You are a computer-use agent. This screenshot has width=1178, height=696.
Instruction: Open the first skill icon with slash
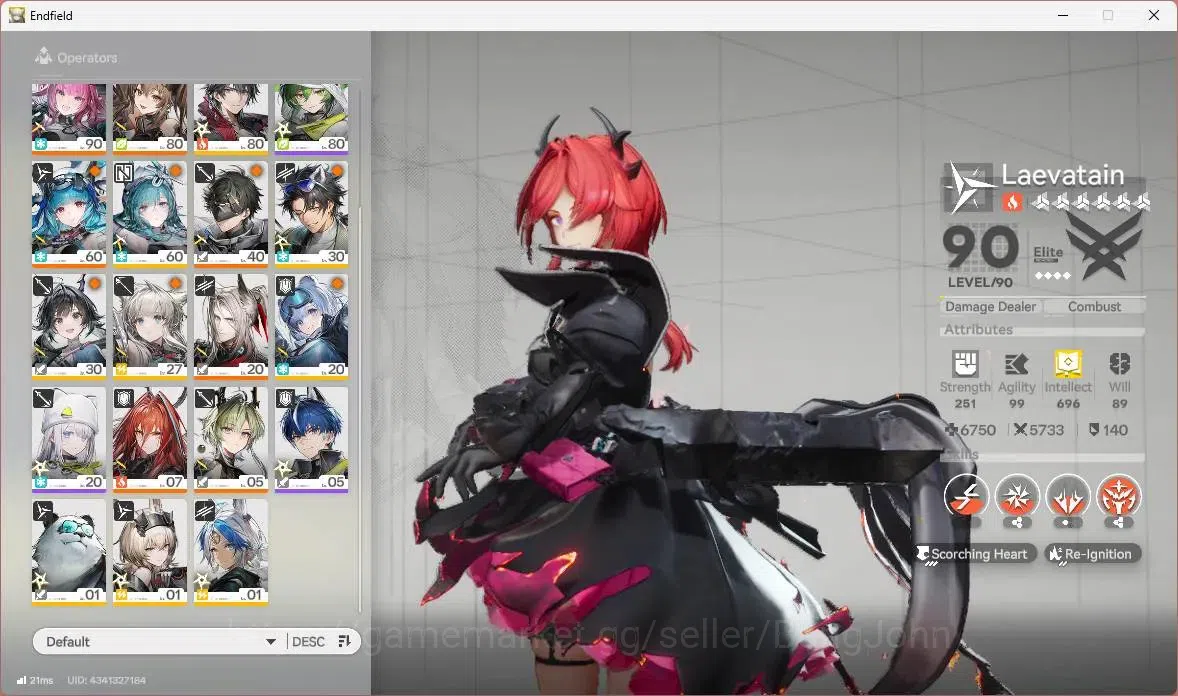tap(966, 496)
